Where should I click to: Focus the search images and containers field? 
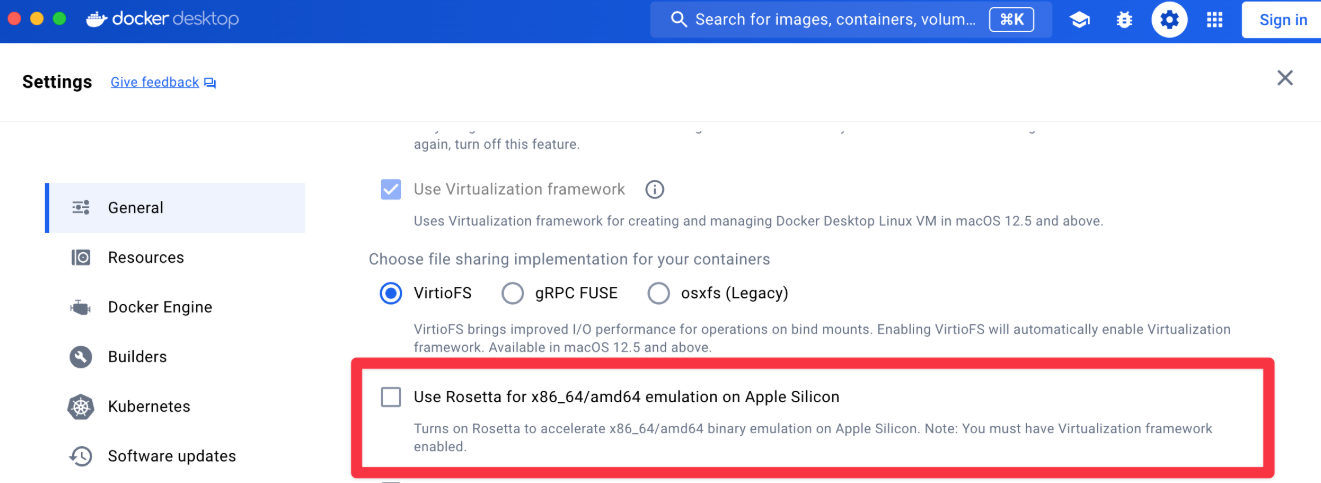tap(851, 19)
